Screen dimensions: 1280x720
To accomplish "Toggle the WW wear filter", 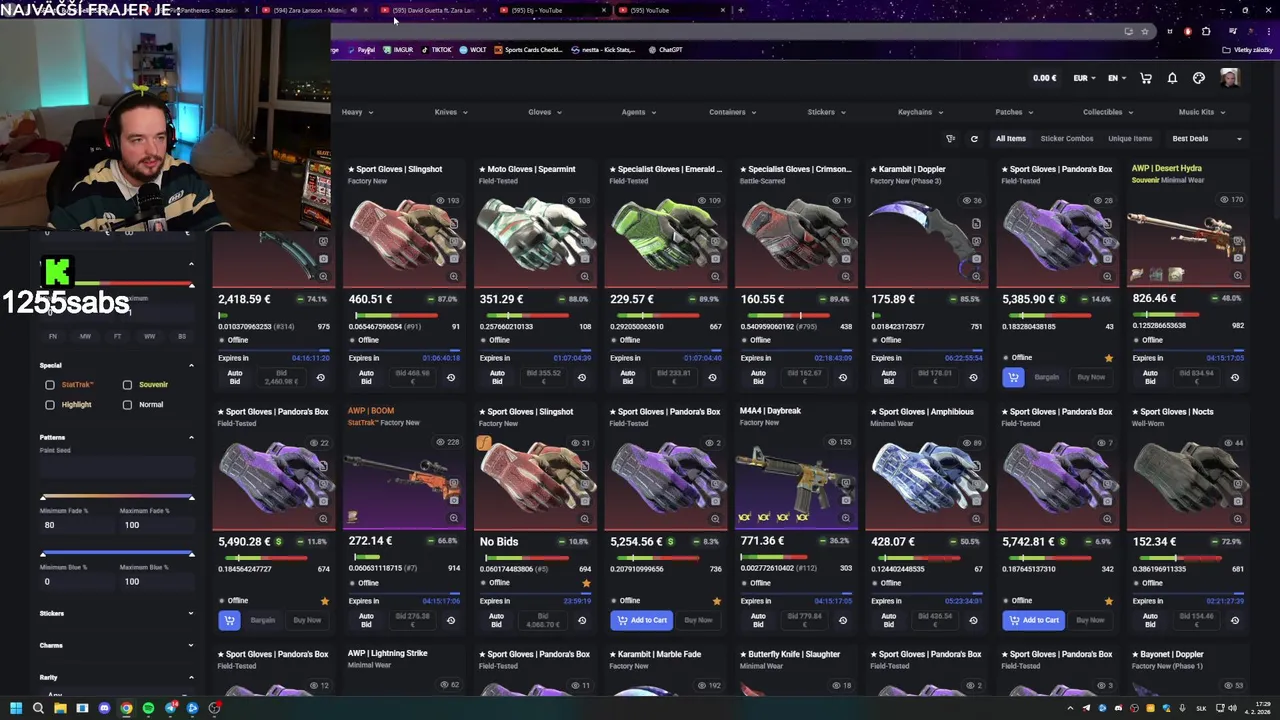I will tap(149, 336).
